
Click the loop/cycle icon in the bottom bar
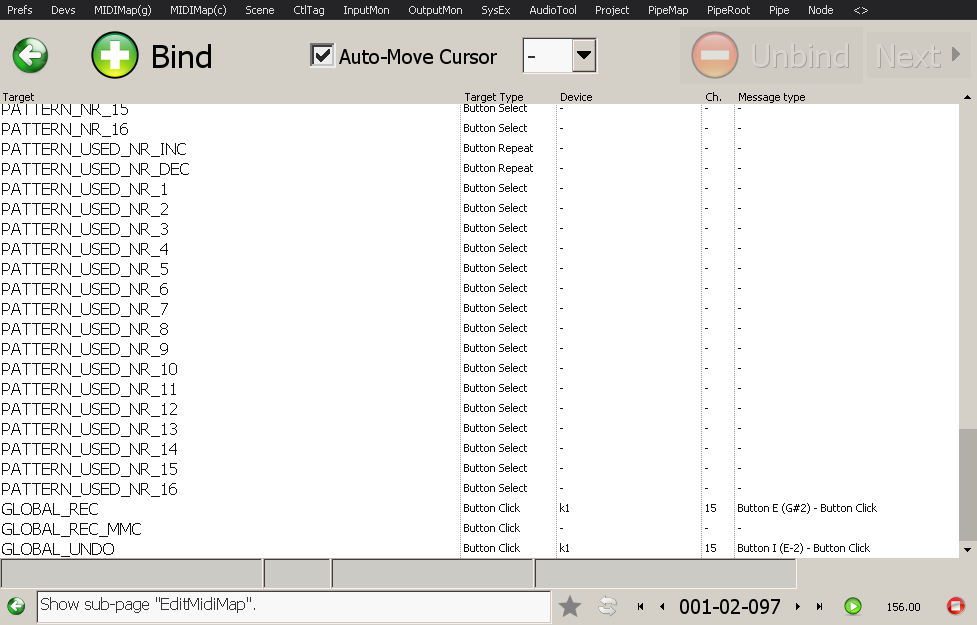click(x=607, y=606)
